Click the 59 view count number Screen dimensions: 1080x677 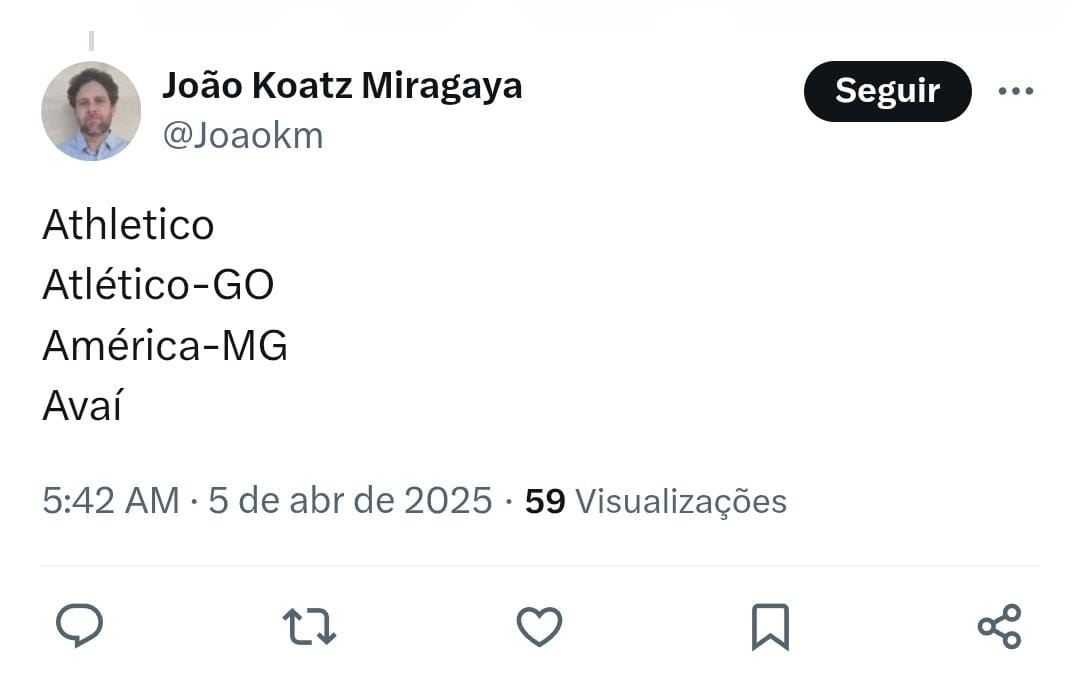coord(545,501)
